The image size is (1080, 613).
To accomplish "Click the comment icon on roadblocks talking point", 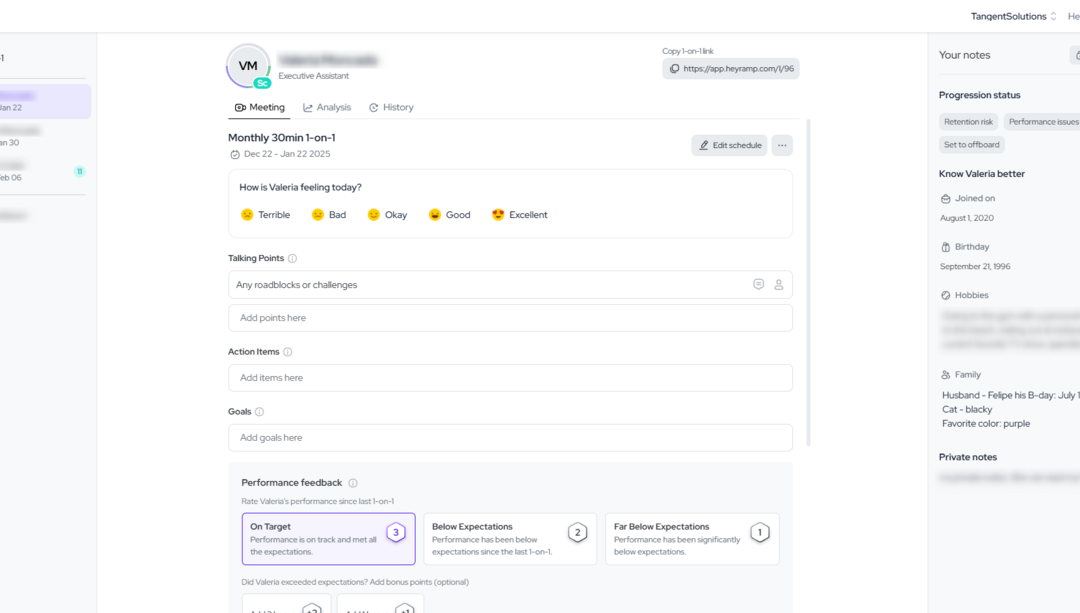I will tap(759, 285).
